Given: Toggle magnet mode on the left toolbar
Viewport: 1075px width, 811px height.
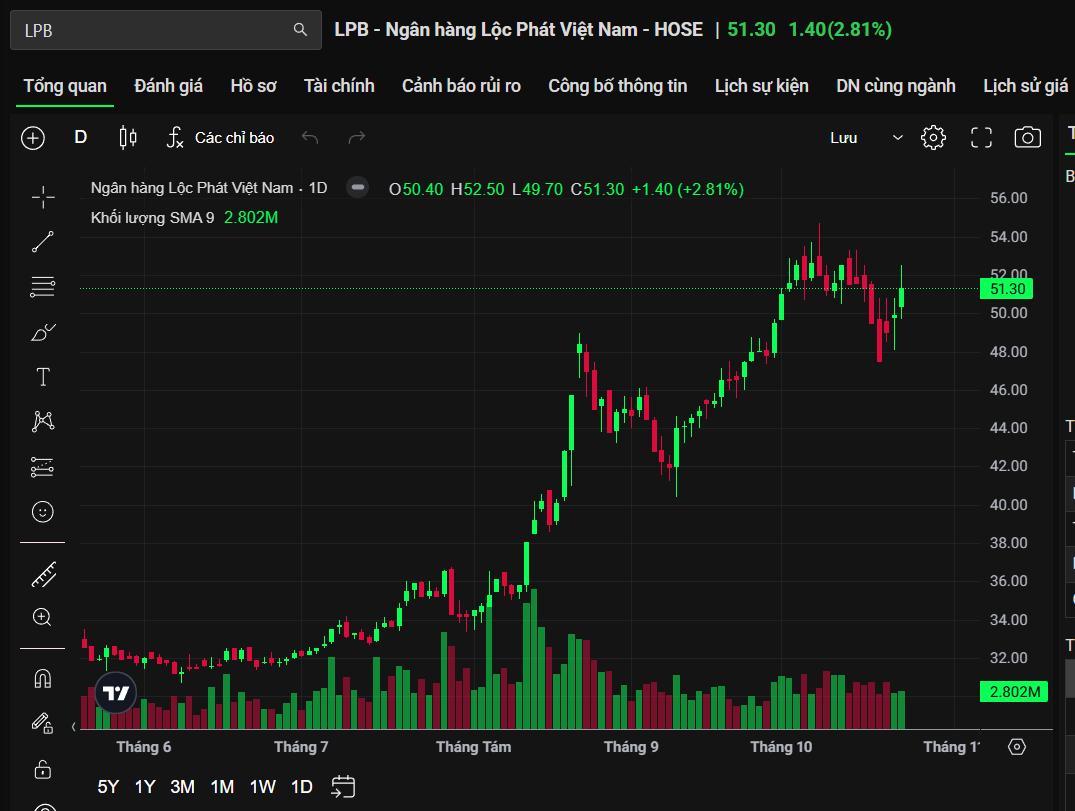Looking at the screenshot, I should [43, 679].
